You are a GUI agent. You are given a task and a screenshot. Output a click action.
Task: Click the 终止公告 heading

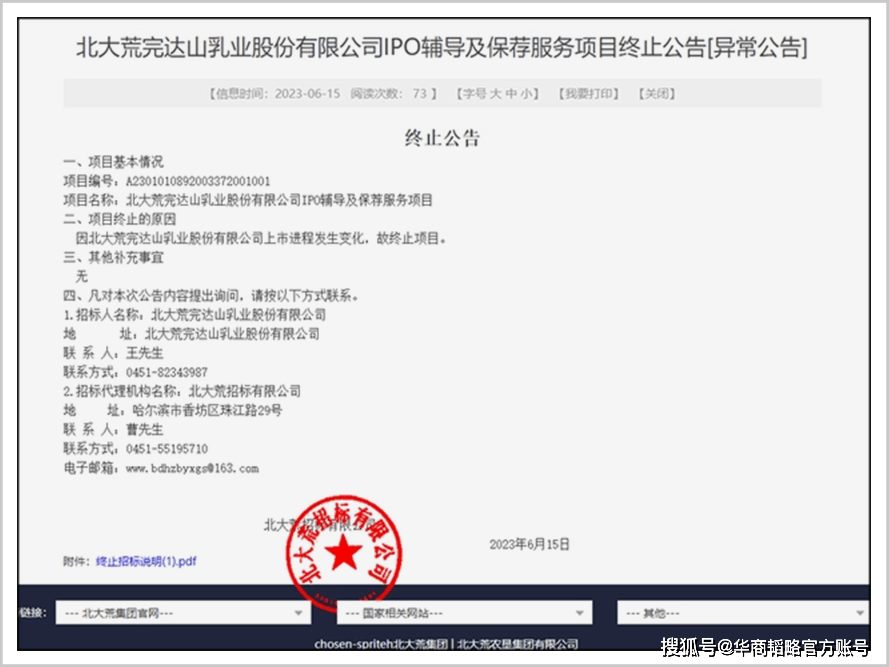(x=442, y=138)
